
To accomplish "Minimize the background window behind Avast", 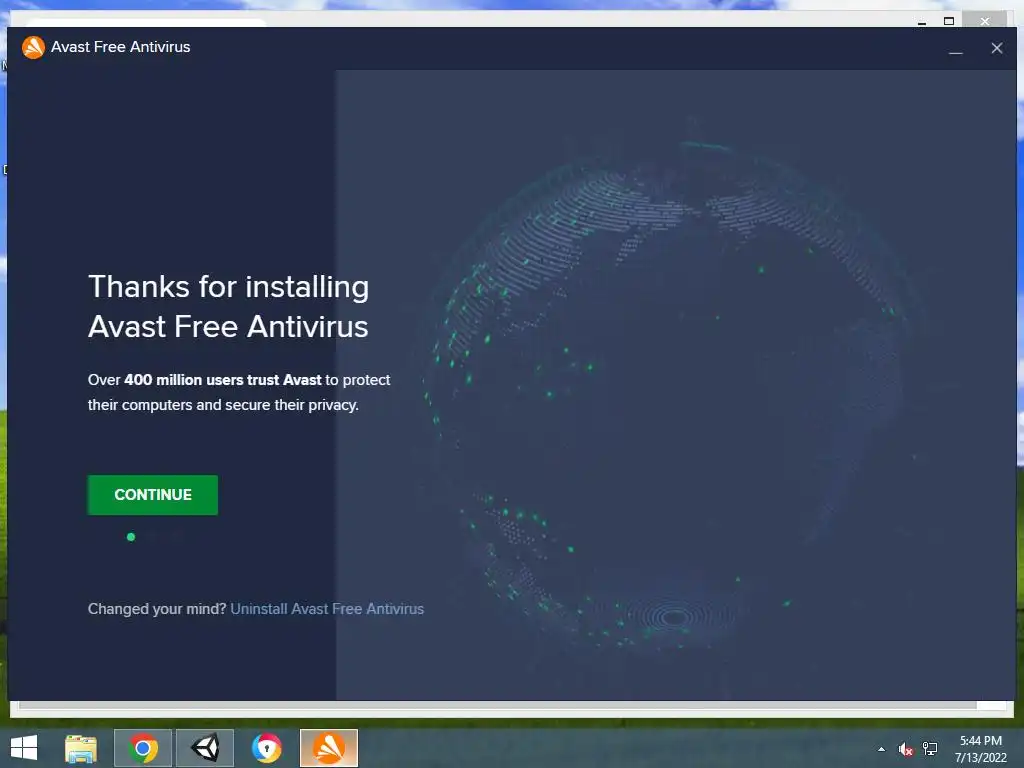I will point(922,22).
